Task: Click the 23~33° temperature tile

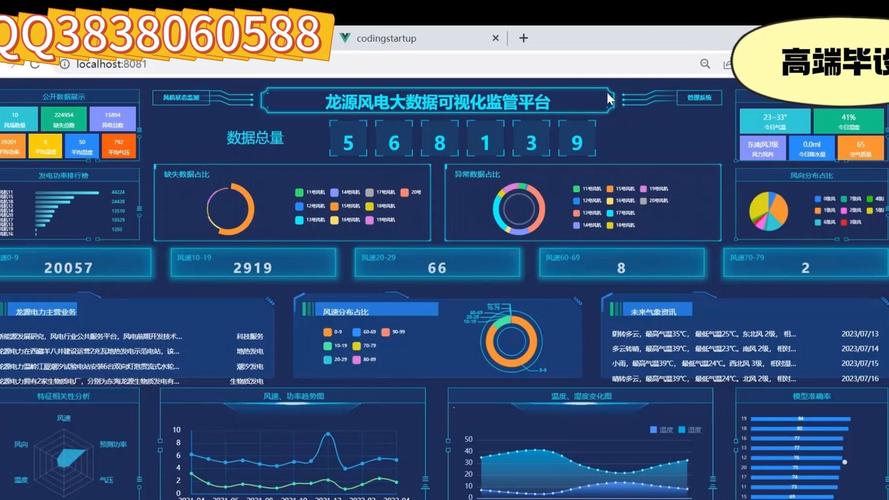Action: pos(775,121)
